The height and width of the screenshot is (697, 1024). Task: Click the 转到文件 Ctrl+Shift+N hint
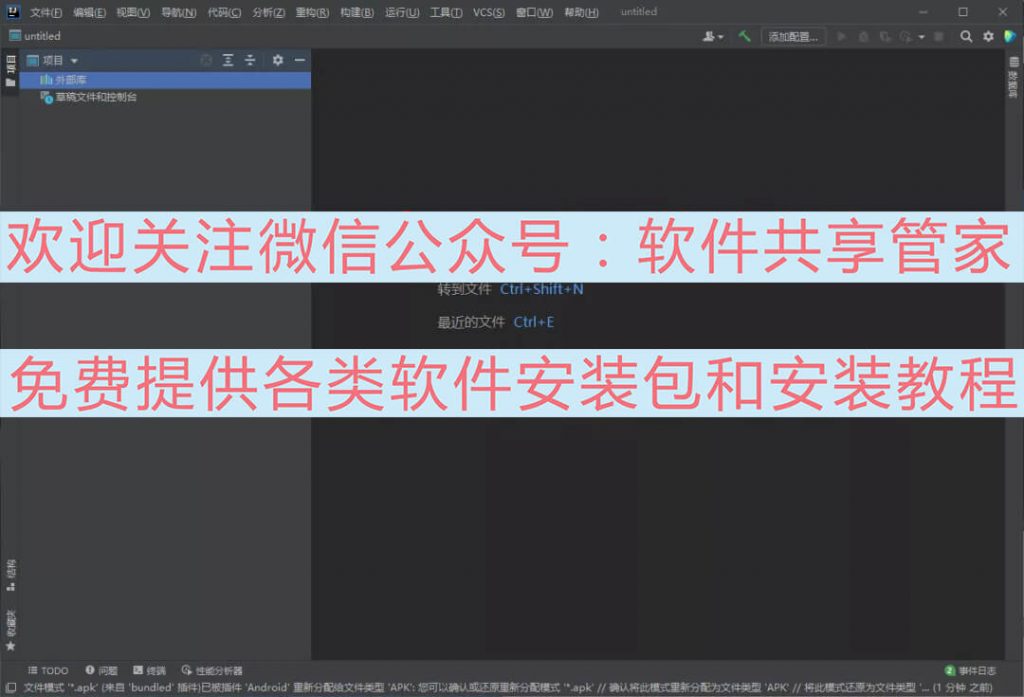(x=510, y=289)
